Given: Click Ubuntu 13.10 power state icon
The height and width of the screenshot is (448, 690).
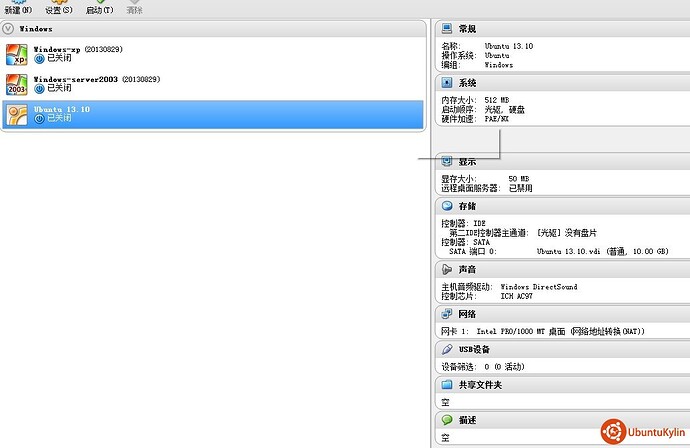Looking at the screenshot, I should tap(39, 118).
